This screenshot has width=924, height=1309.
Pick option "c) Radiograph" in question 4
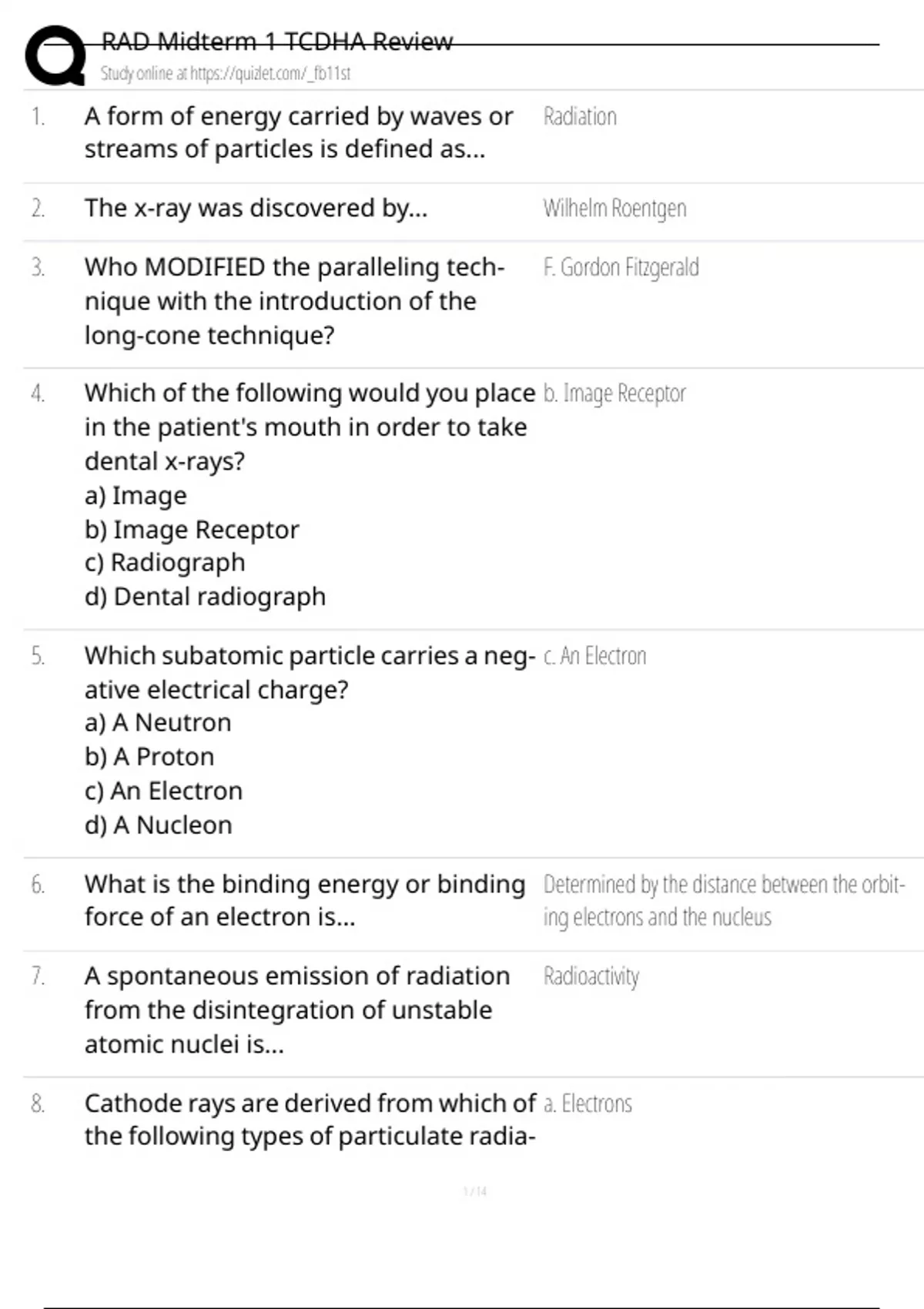[x=165, y=563]
